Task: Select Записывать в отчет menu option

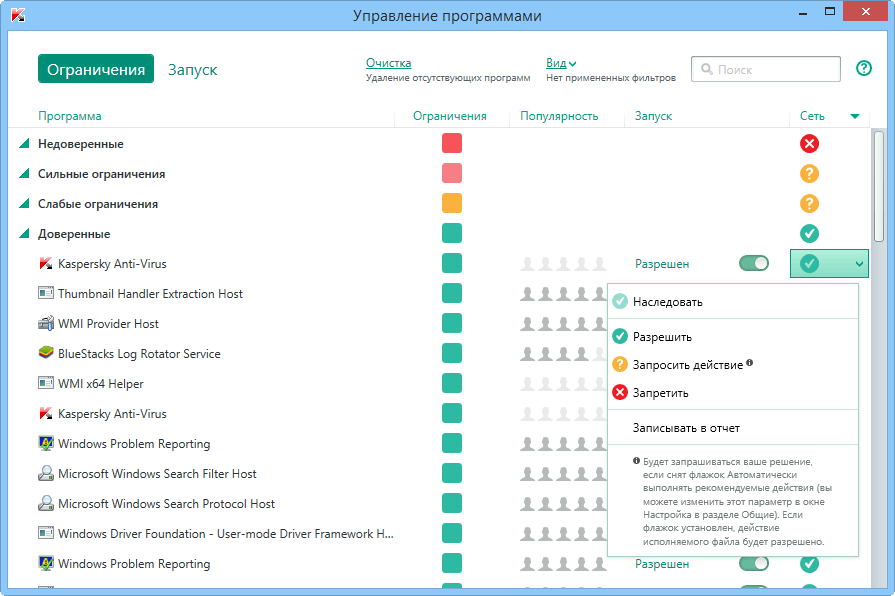Action: [x=733, y=428]
